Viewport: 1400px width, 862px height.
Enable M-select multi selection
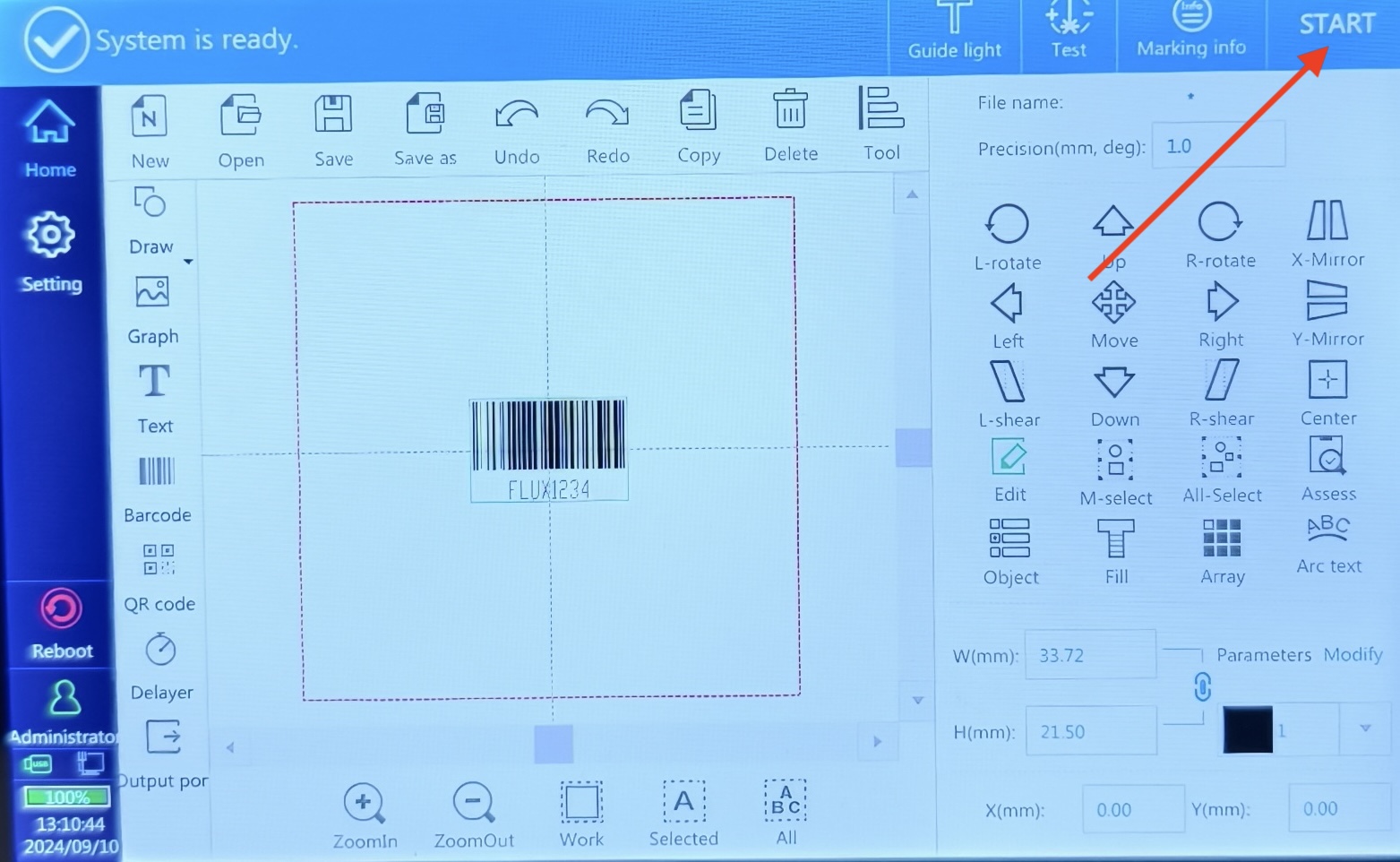(x=1115, y=472)
